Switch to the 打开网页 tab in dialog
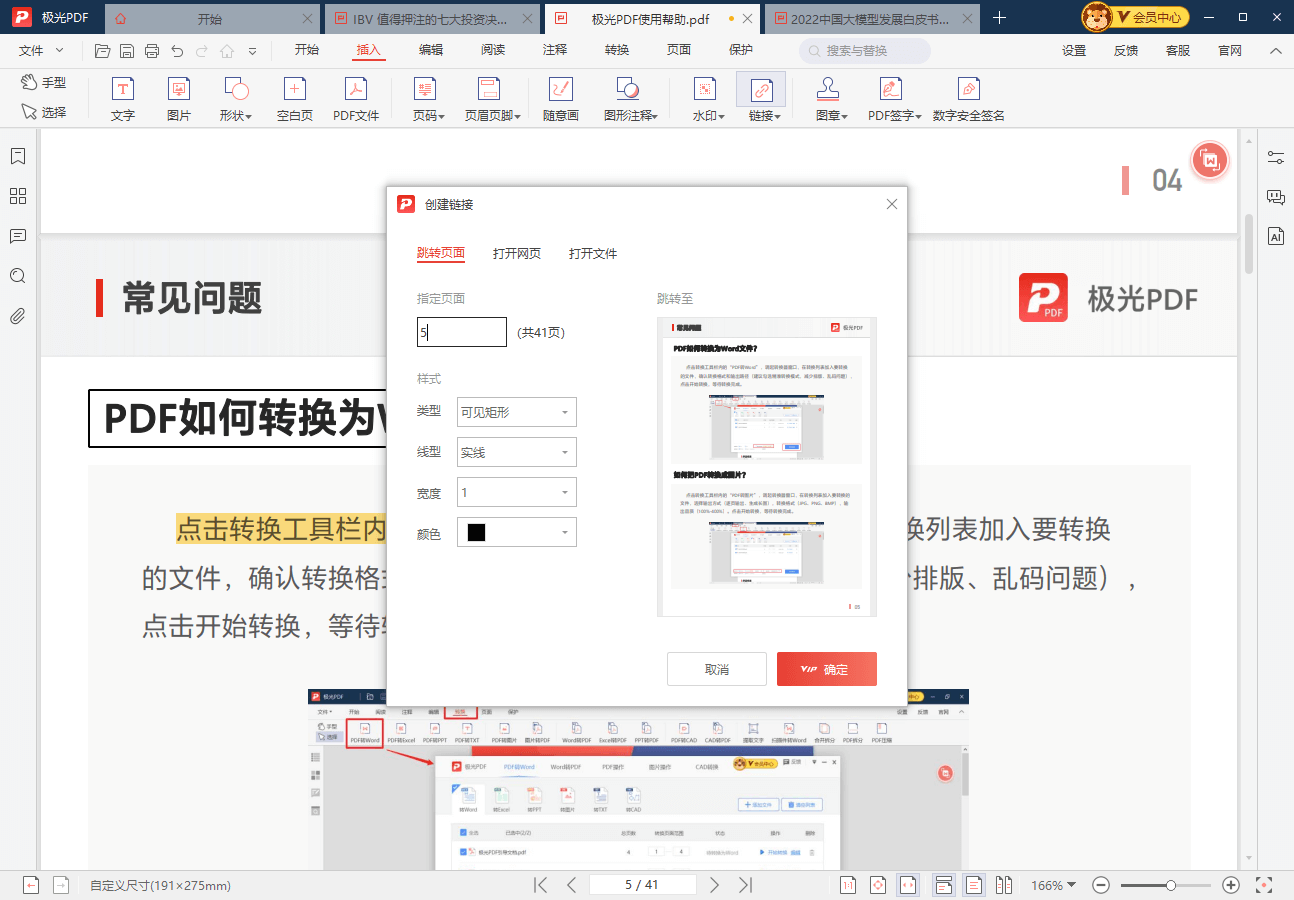This screenshot has height=900, width=1294. point(517,253)
